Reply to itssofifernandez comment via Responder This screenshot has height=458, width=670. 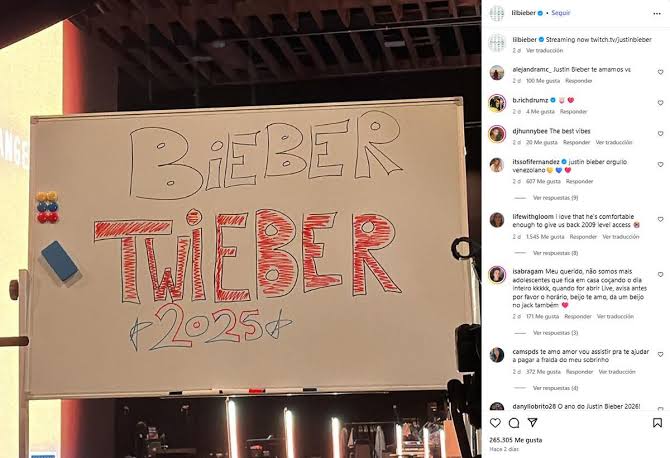click(579, 182)
